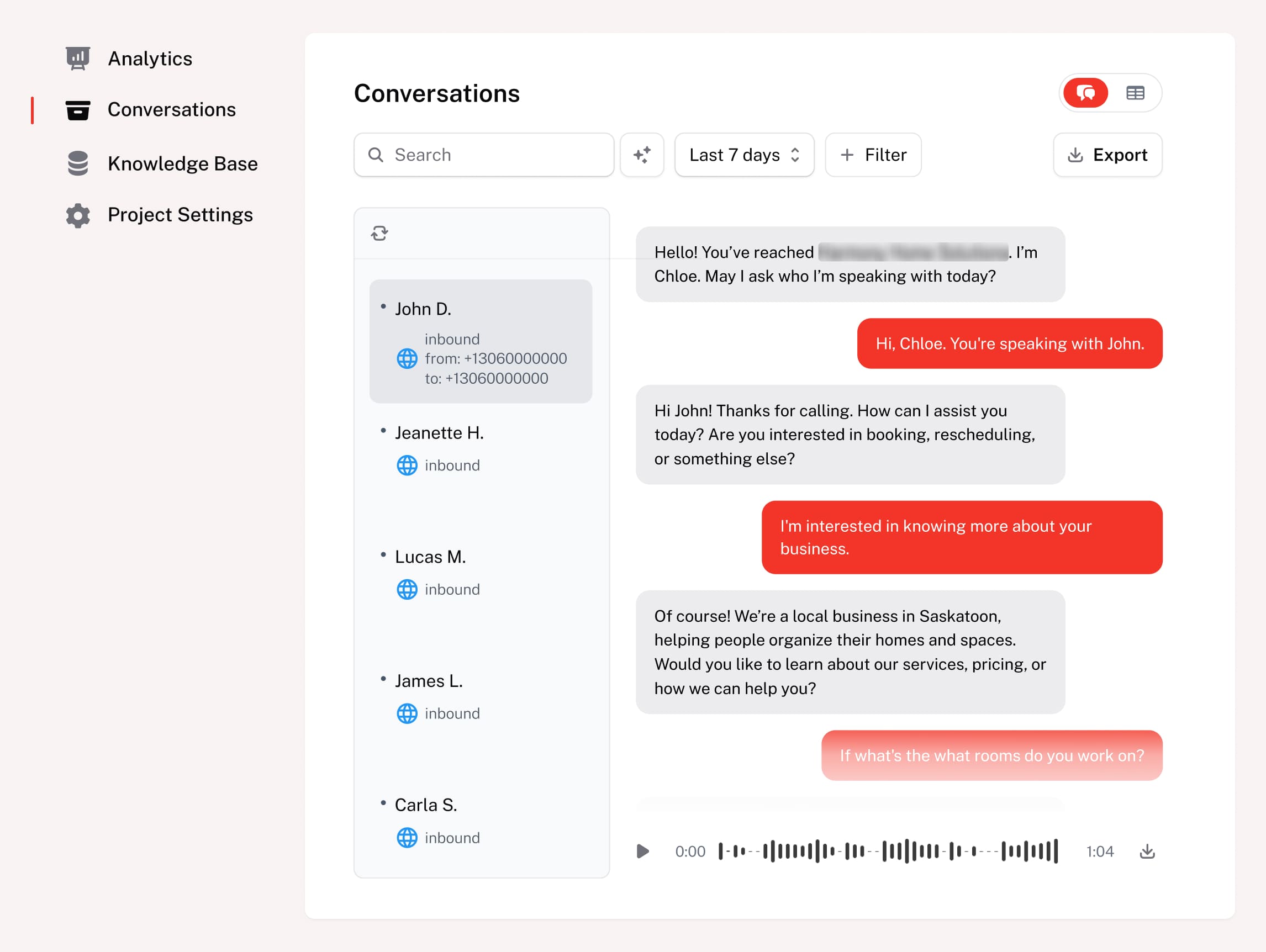This screenshot has height=952, width=1266.
Task: Open James L. conversation
Action: coord(429,681)
